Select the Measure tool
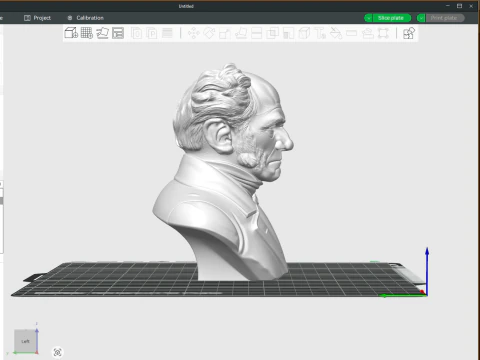Screen dimensions: 480x360 coord(351,33)
